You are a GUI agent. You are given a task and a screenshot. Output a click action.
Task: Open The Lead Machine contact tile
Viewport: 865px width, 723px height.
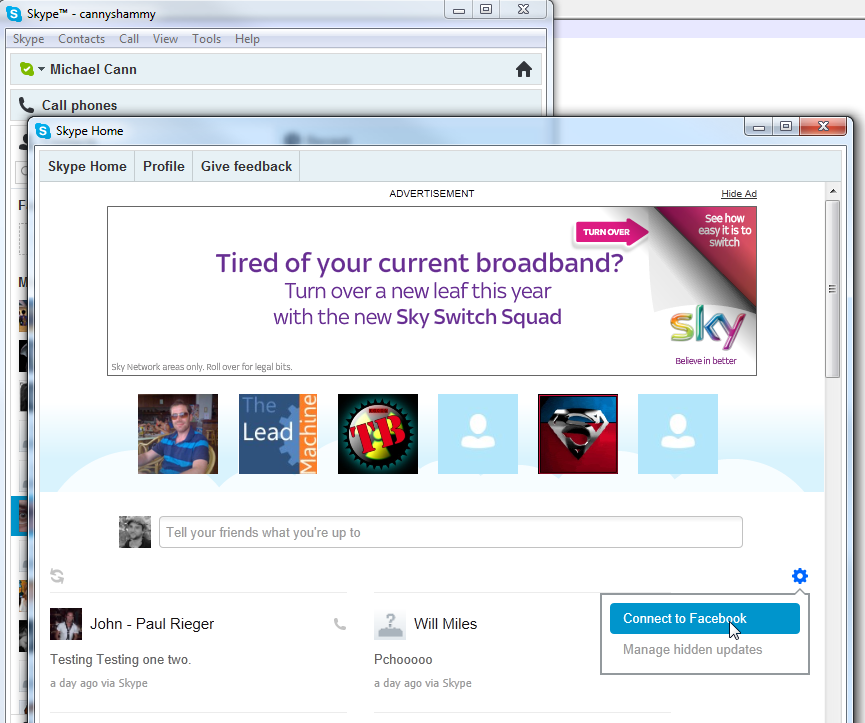tap(278, 434)
